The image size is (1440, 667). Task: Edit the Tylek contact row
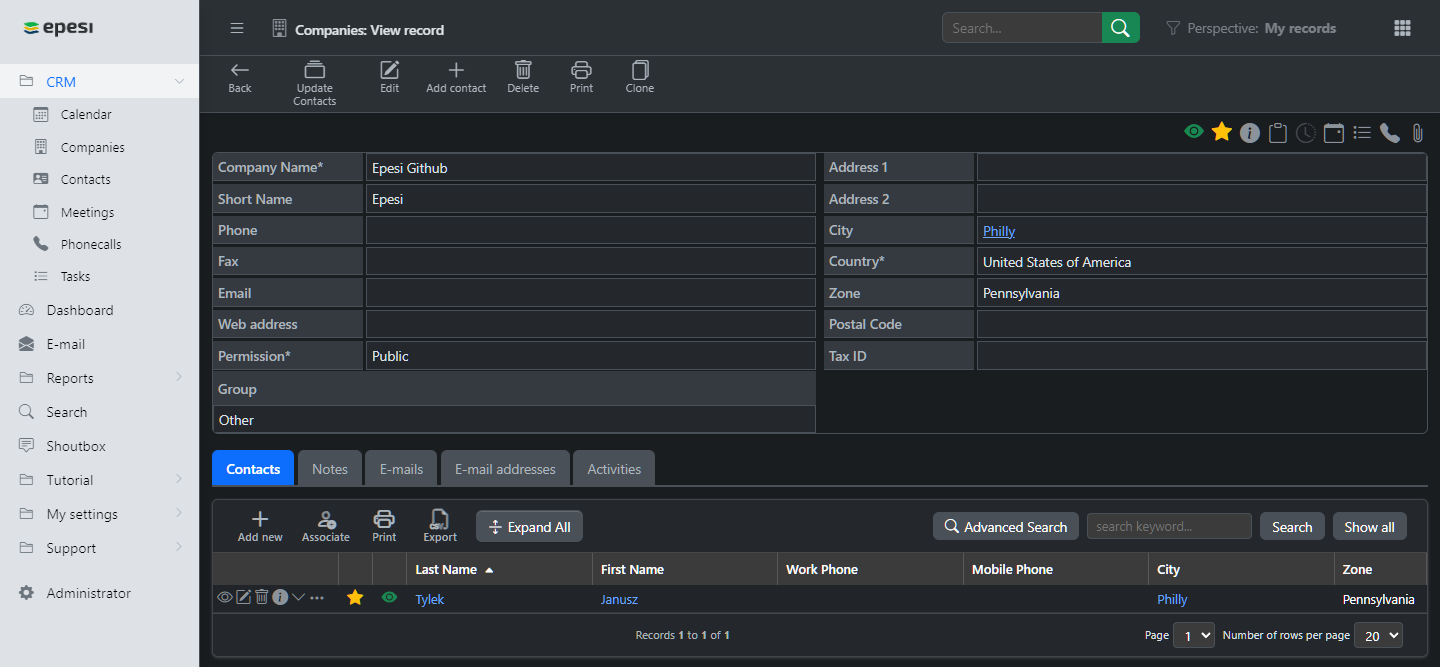click(x=243, y=597)
